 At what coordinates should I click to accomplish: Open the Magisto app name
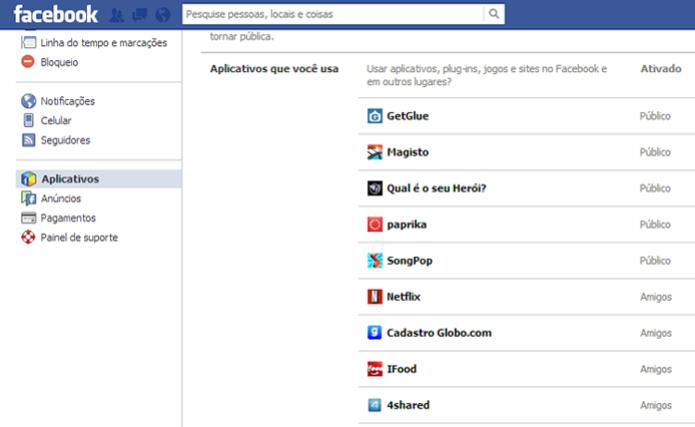pos(408,152)
